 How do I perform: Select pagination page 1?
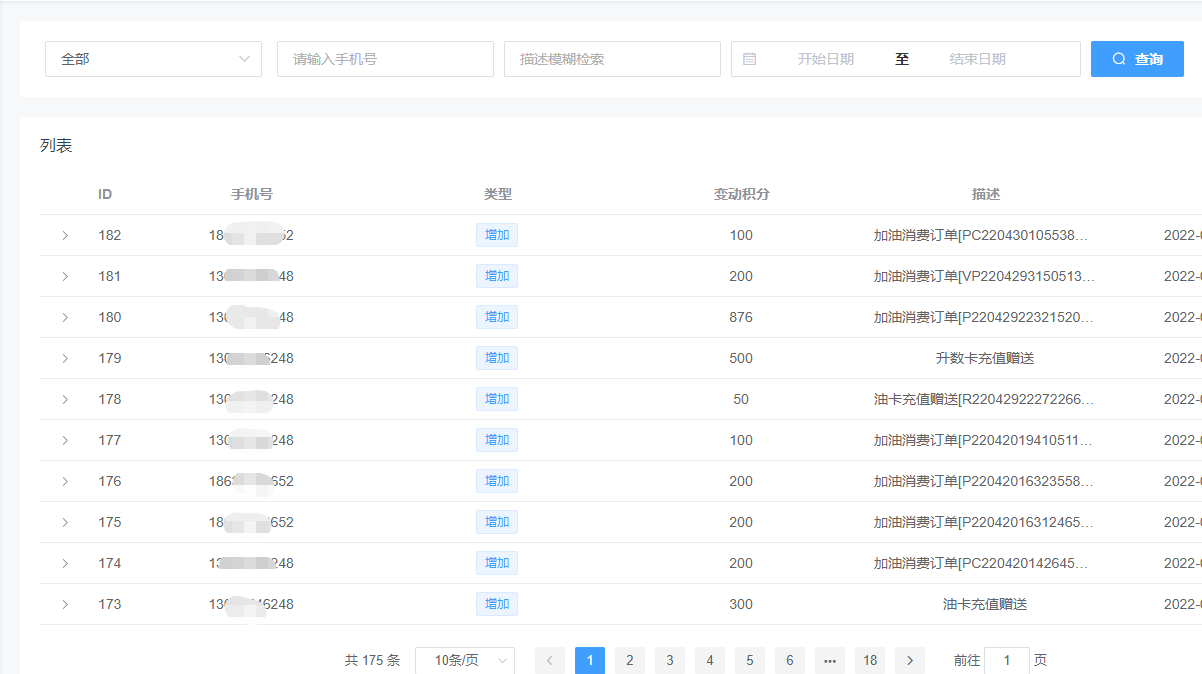coord(590,660)
